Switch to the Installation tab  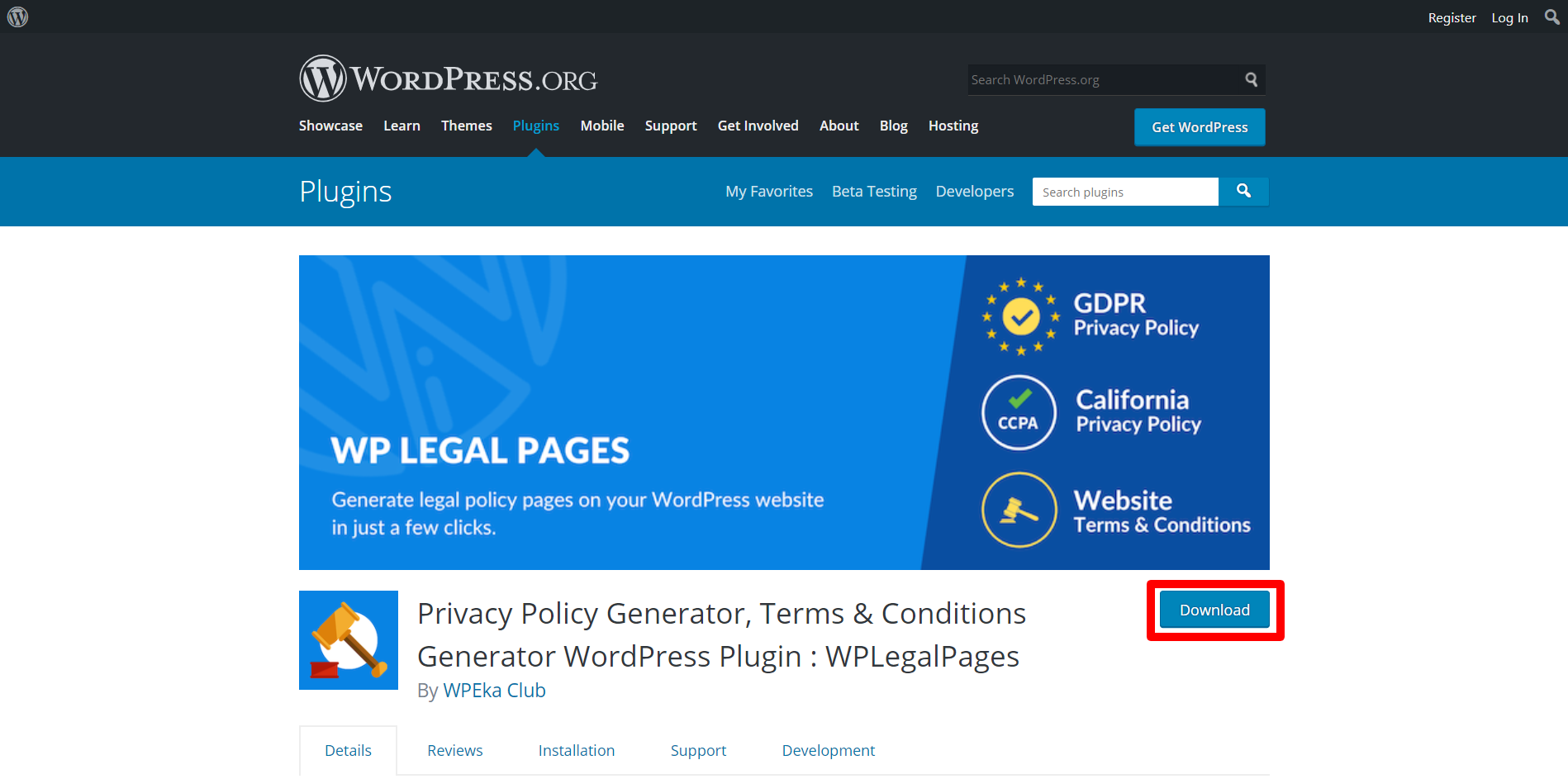(577, 750)
